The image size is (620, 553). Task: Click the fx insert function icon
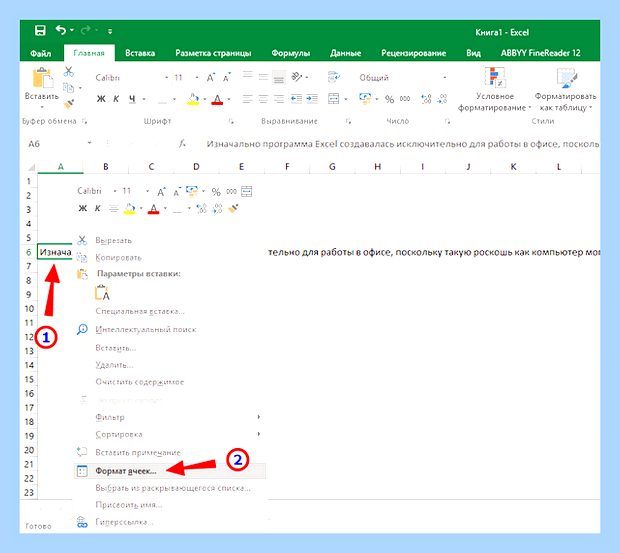click(x=182, y=143)
